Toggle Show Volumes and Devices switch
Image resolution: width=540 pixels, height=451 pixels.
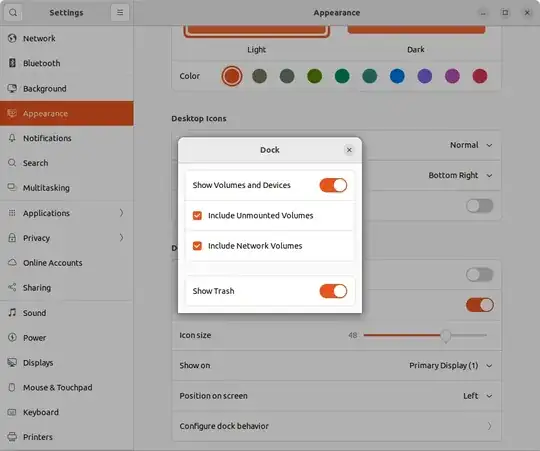point(333,185)
